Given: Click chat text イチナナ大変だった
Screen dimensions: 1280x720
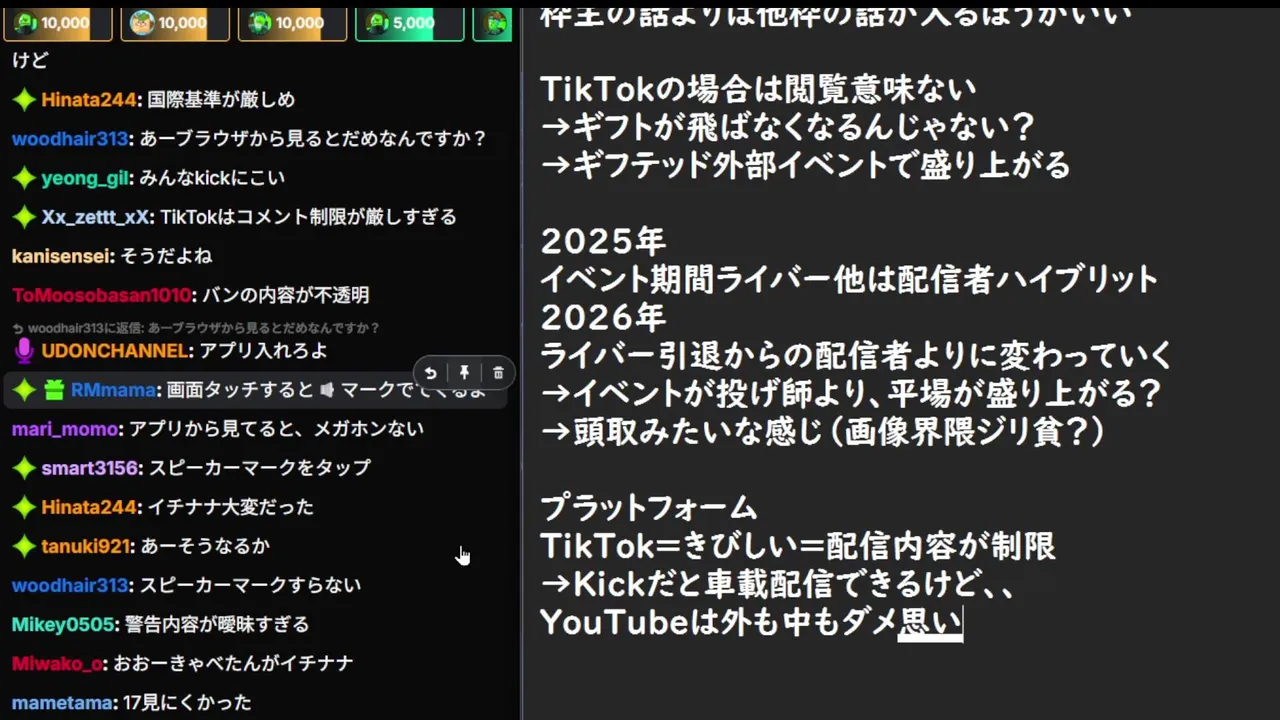Looking at the screenshot, I should (230, 507).
